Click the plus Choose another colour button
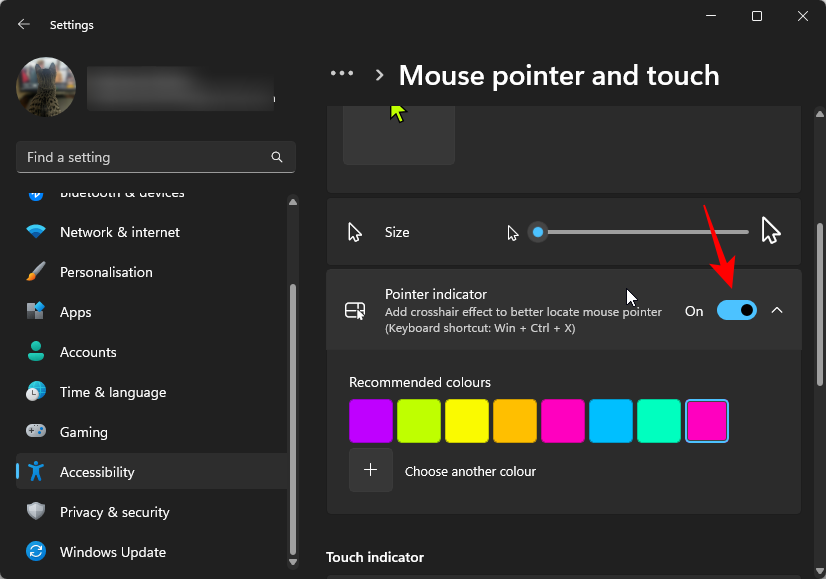The image size is (826, 579). (371, 470)
